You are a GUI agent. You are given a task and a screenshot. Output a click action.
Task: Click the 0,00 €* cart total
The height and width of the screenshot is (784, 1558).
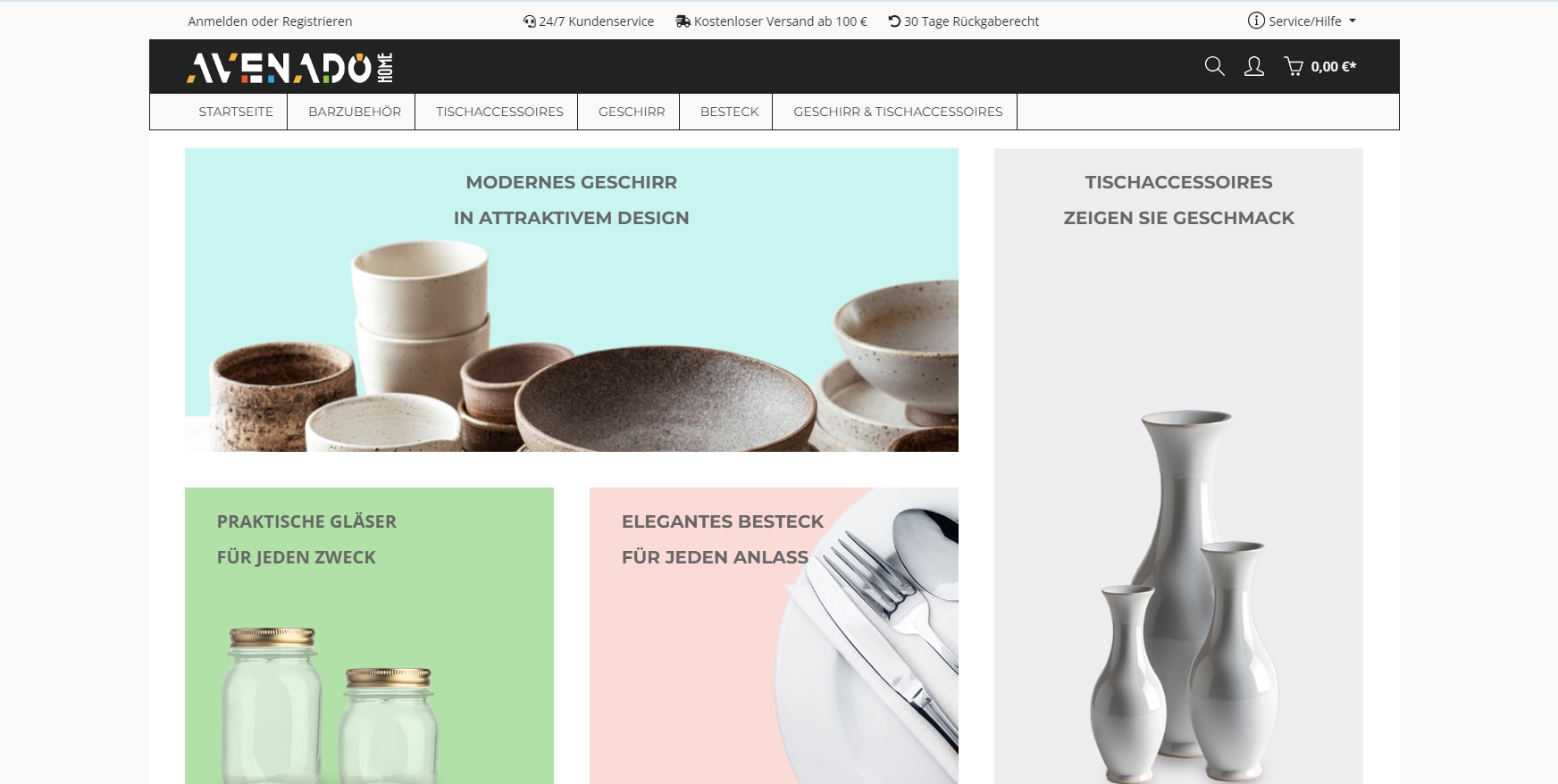pos(1334,67)
